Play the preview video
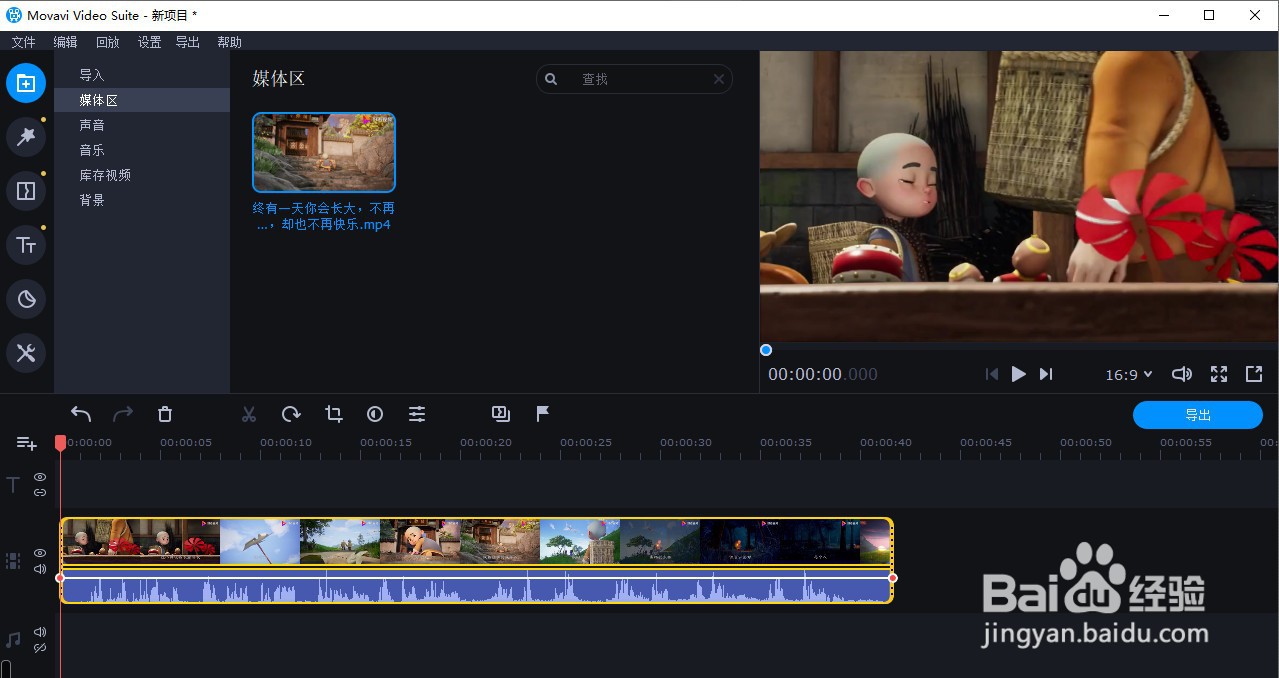 click(1018, 374)
